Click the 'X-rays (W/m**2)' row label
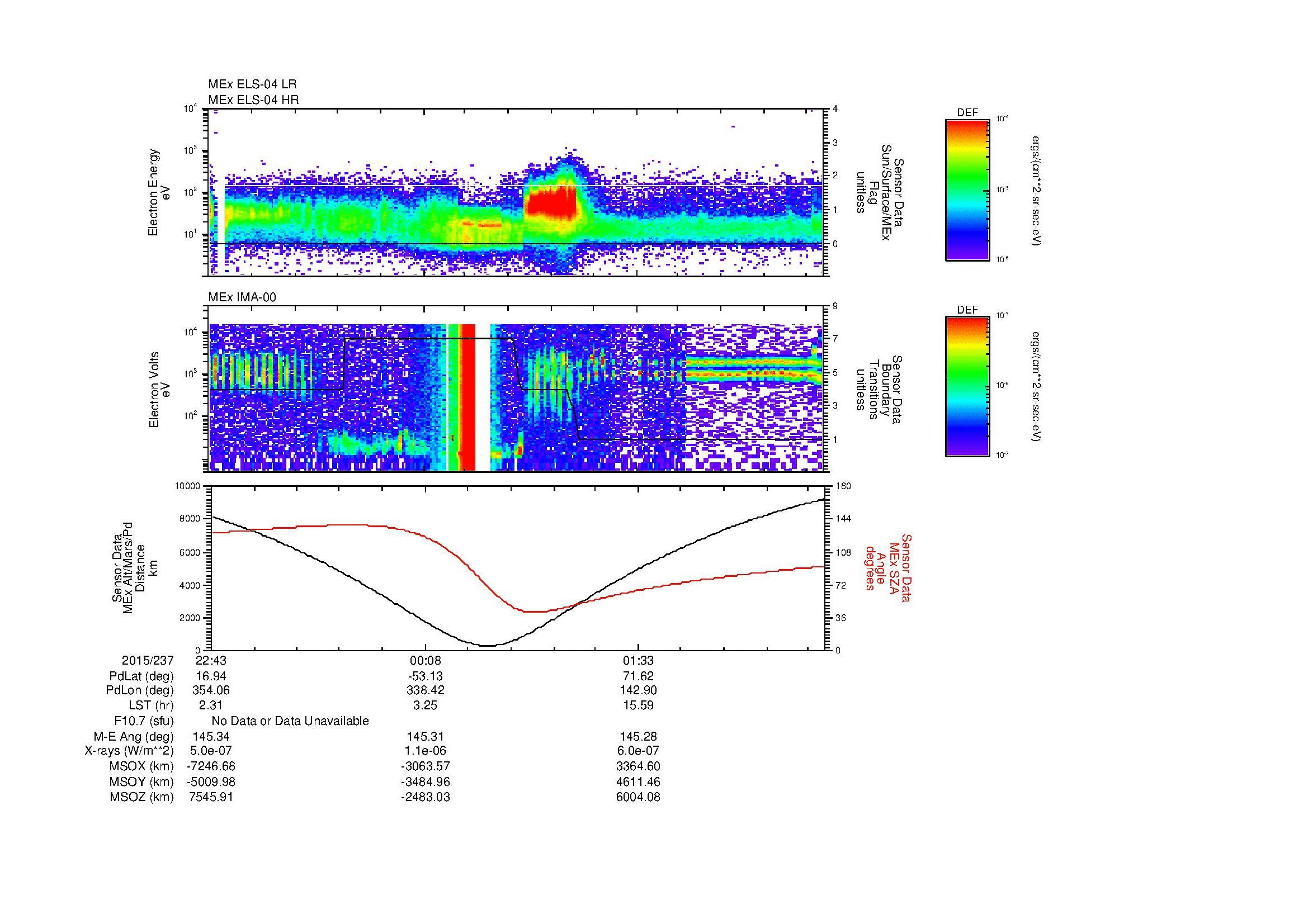This screenshot has height=924, width=1308. coord(129,751)
